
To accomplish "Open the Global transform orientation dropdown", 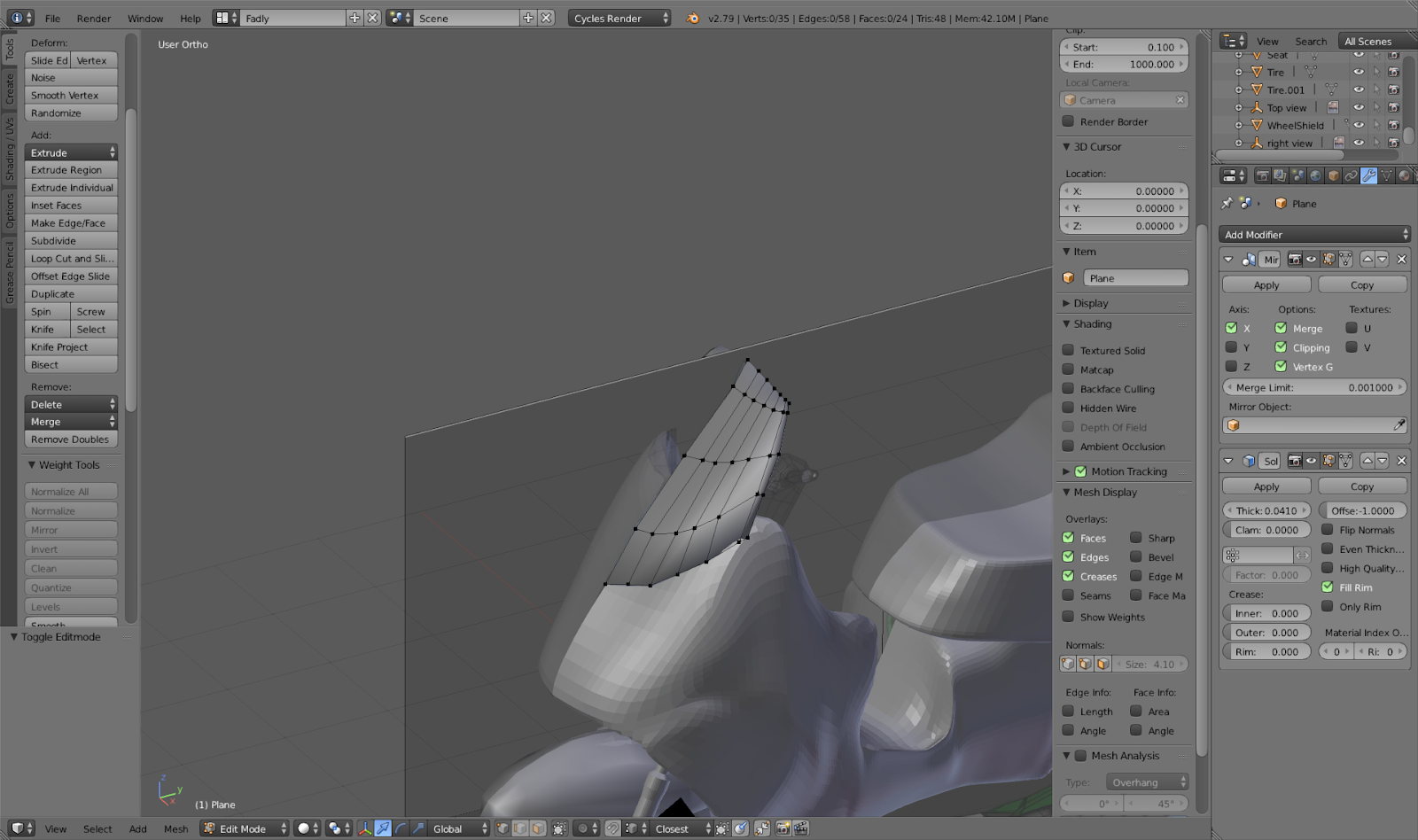I will pyautogui.click(x=459, y=828).
